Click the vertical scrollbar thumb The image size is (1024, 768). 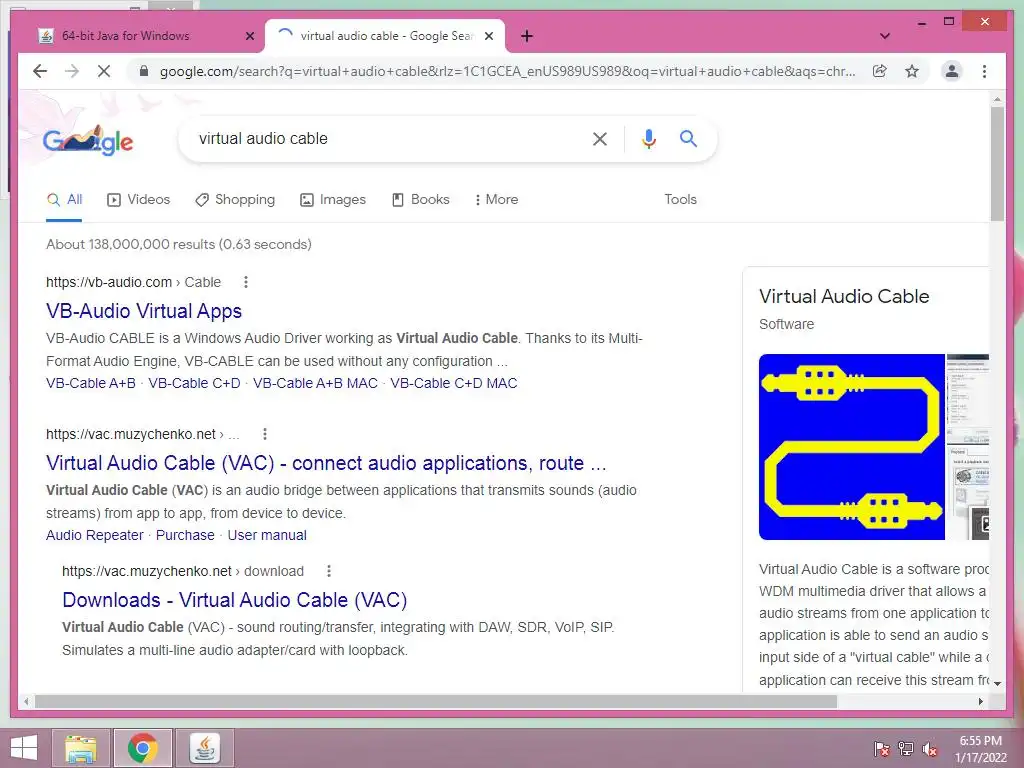point(997,165)
